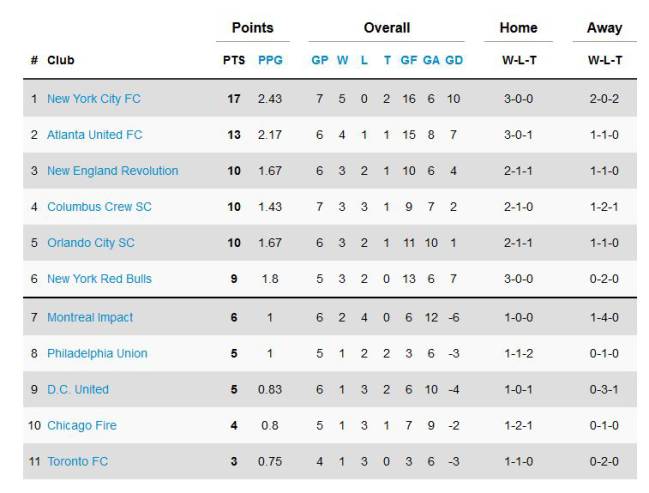Sort standings by GF column header
This screenshot has width=649, height=493.
coord(409,60)
